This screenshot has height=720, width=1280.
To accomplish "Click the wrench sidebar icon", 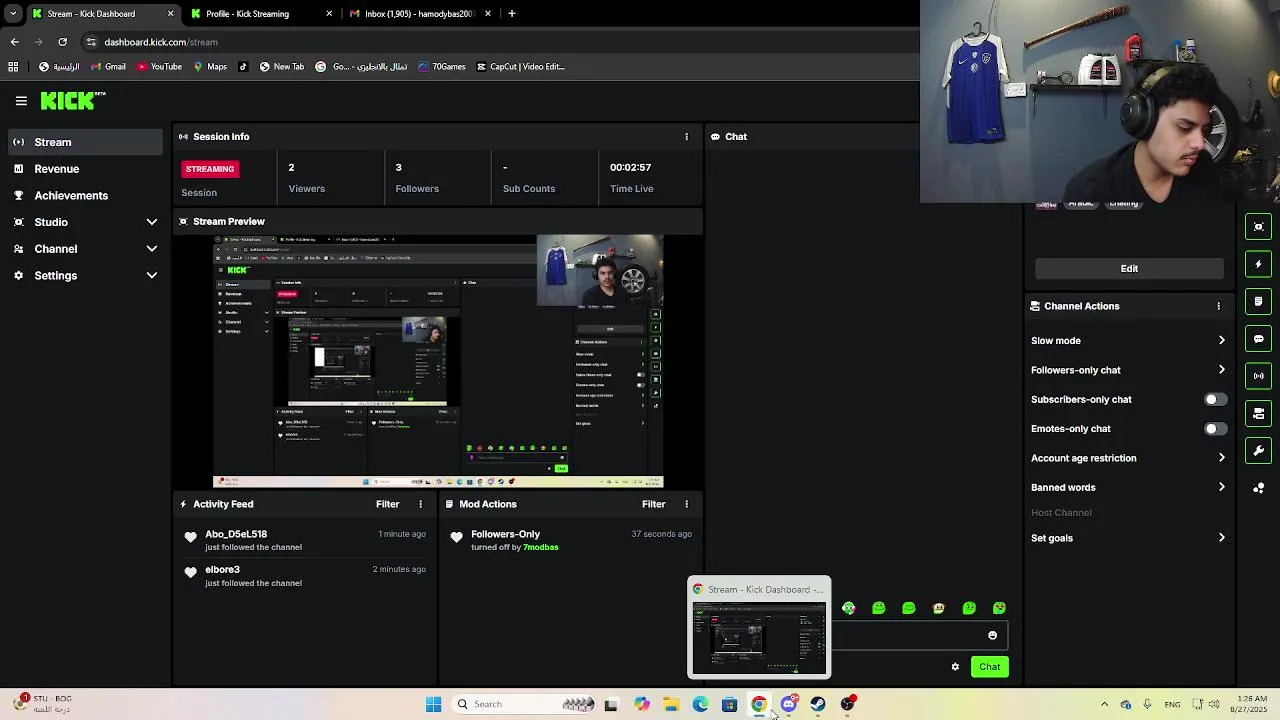I will pyautogui.click(x=1259, y=450).
